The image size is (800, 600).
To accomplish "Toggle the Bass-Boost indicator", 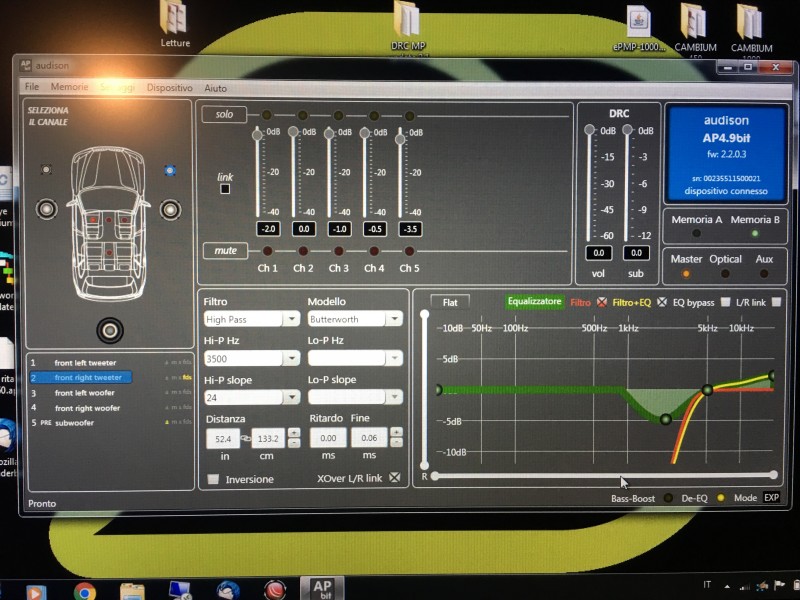I will click(668, 498).
